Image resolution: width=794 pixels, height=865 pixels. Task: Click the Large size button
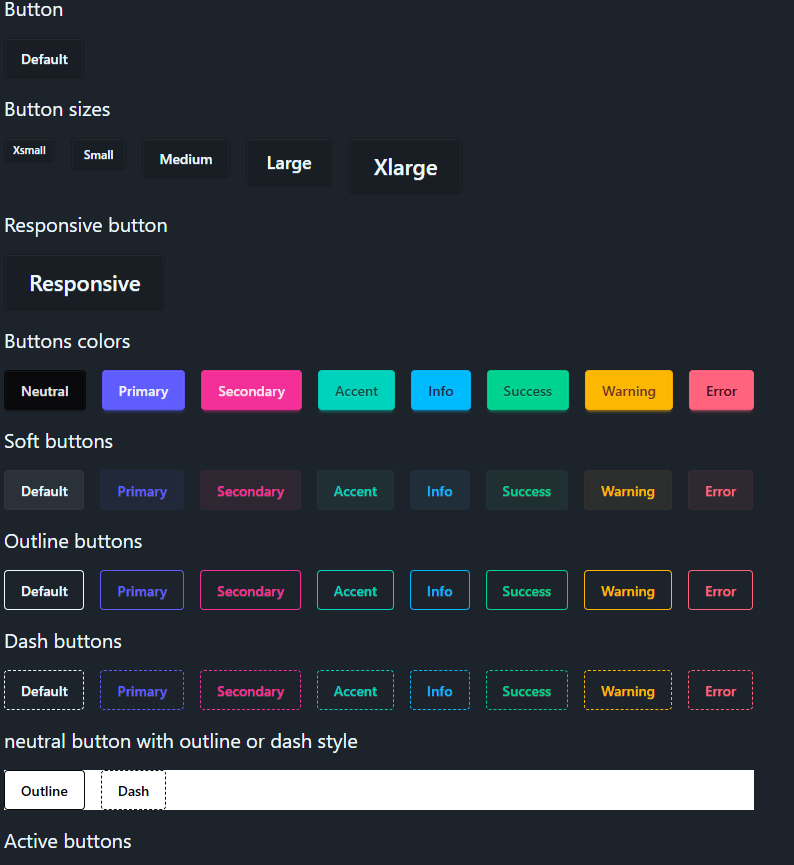point(289,163)
